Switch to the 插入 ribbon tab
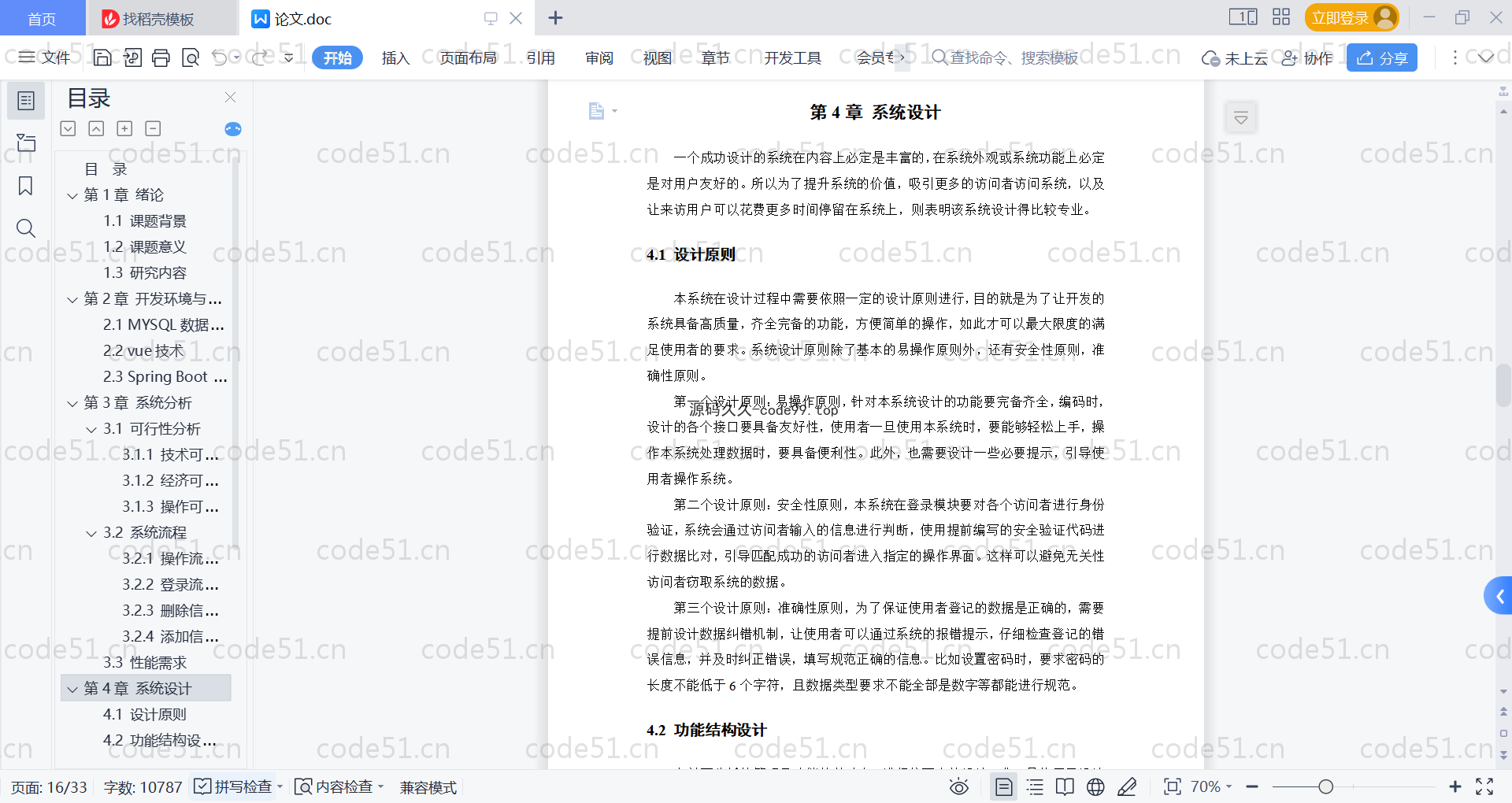 tap(395, 57)
